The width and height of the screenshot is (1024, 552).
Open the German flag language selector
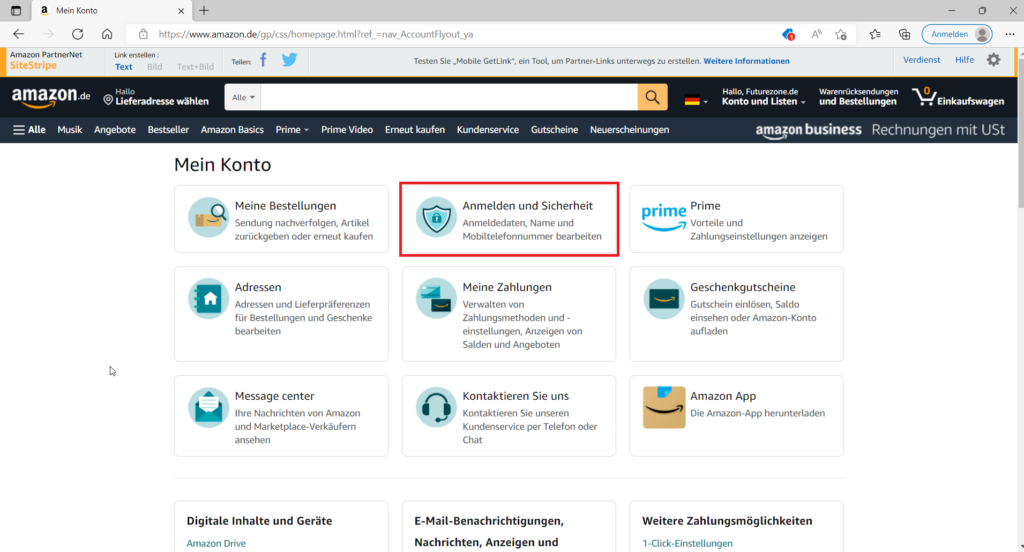tap(696, 101)
